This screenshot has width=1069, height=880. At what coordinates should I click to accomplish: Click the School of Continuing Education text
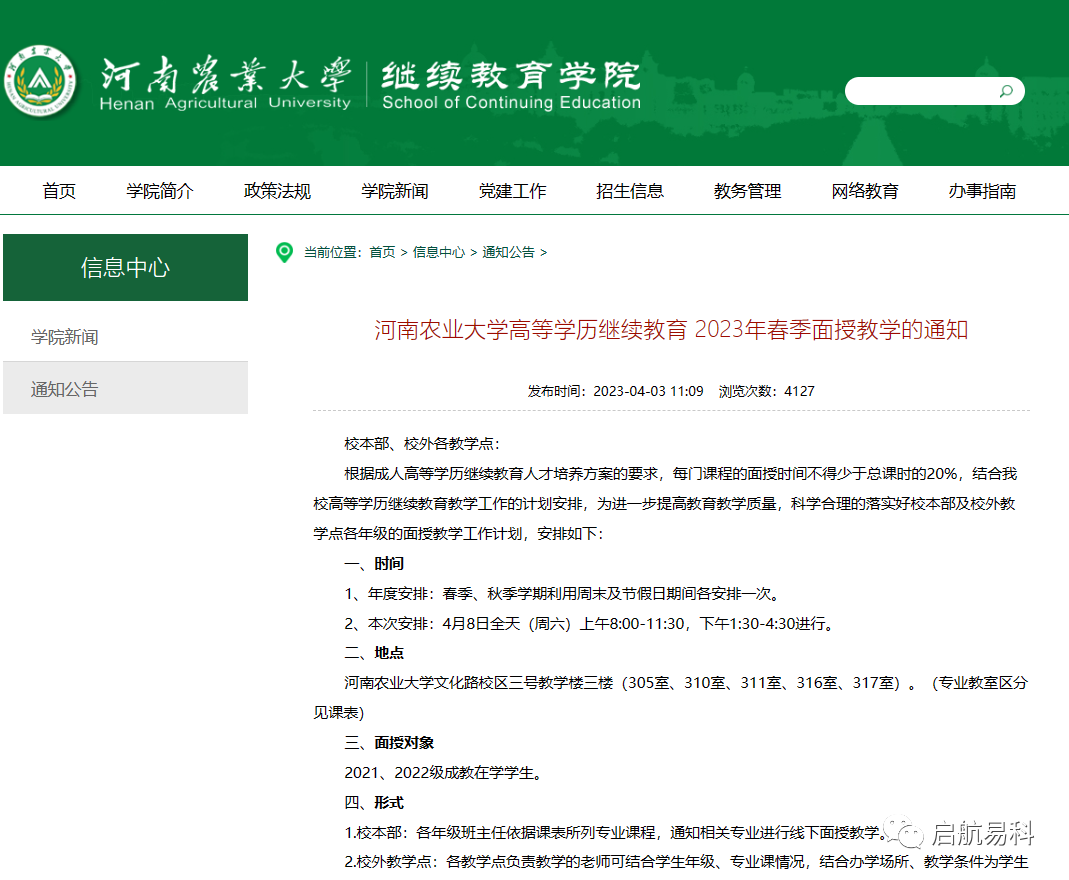coord(511,102)
